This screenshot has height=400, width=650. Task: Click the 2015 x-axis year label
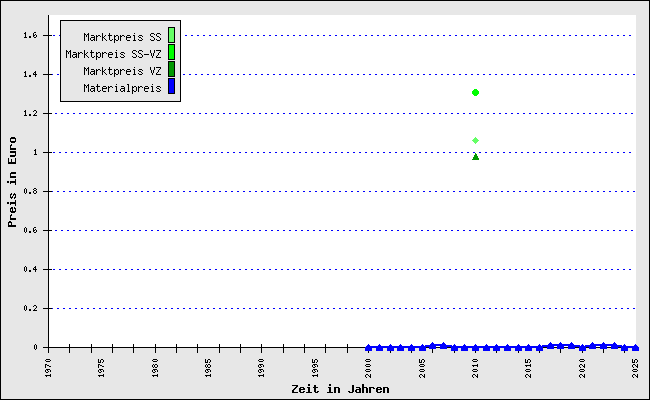529,368
